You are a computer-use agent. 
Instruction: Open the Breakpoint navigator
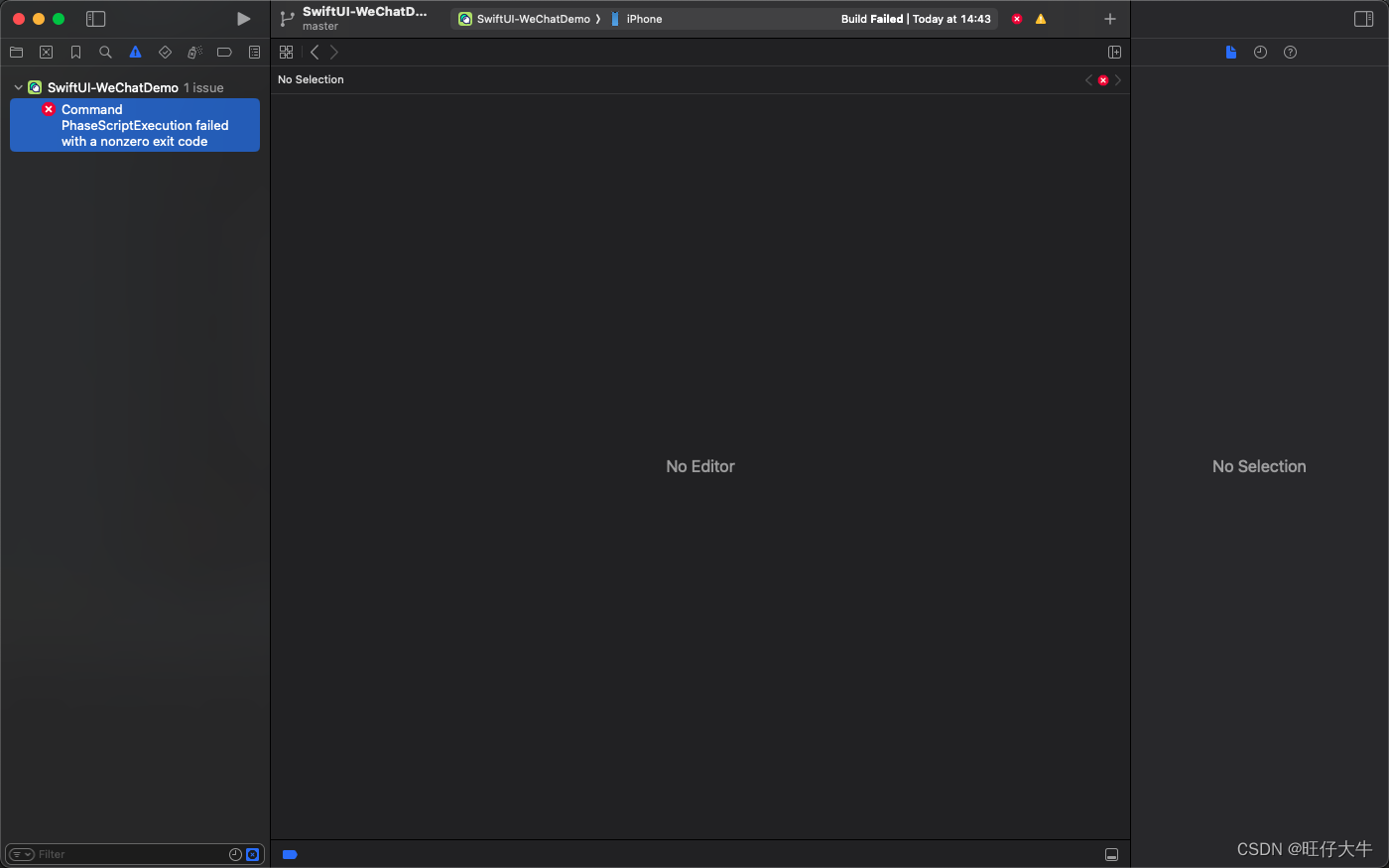pyautogui.click(x=224, y=52)
